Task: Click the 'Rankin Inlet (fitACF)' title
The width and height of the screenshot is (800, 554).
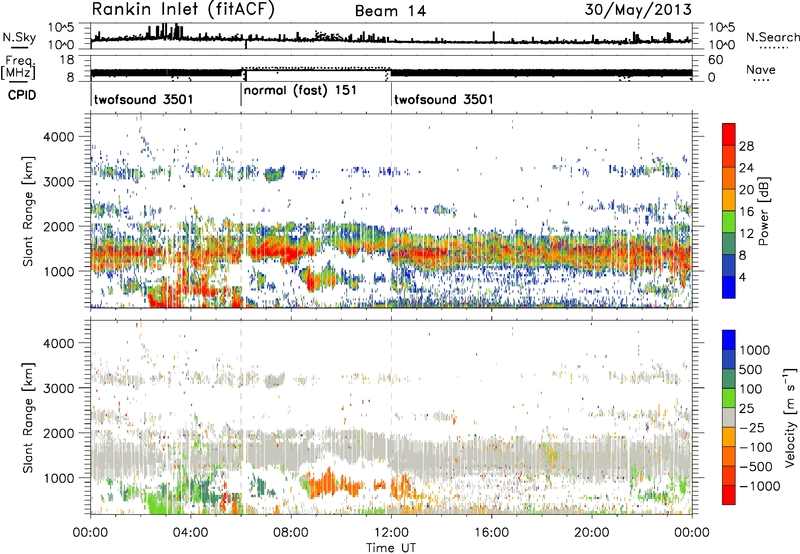Action: point(183,10)
